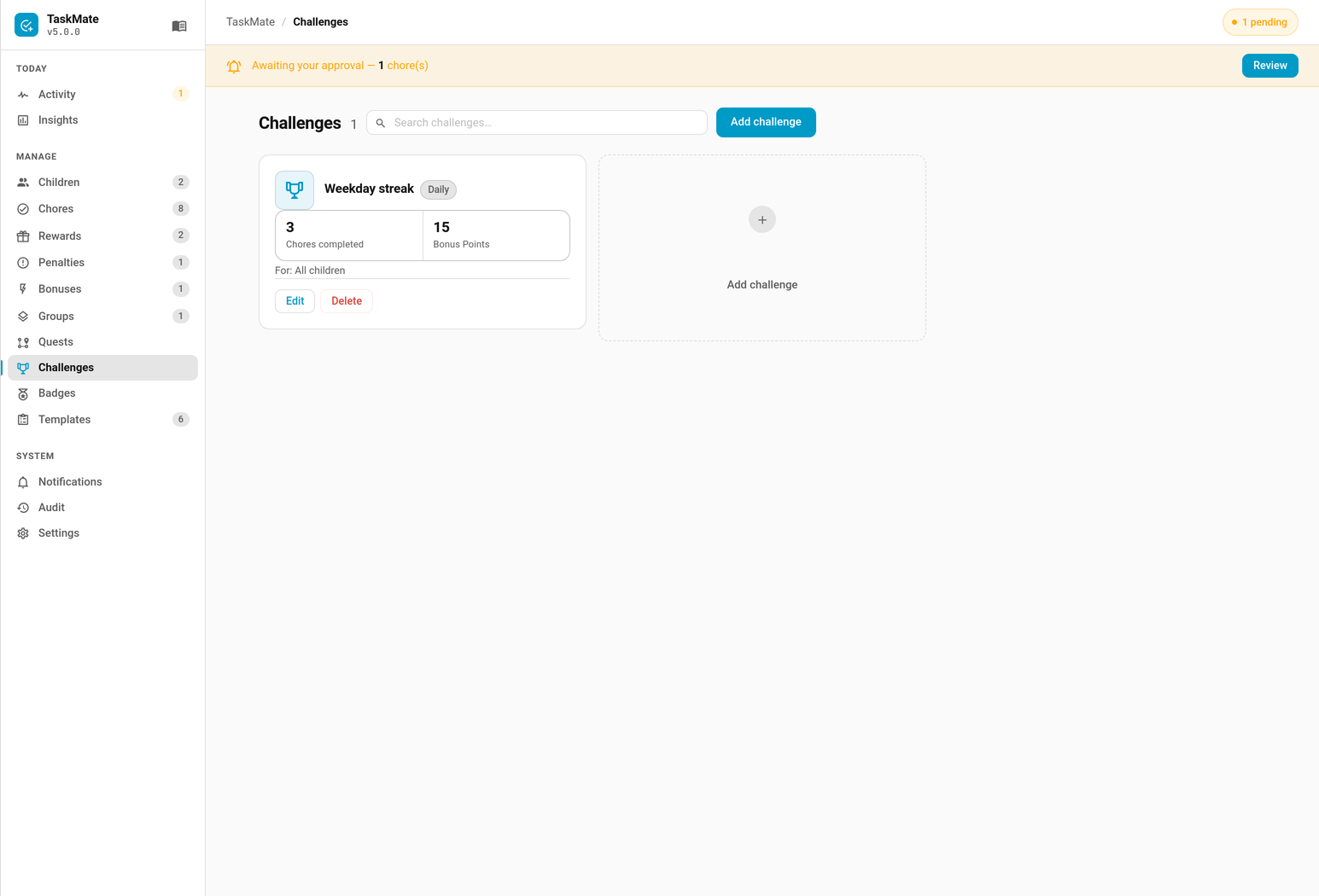The image size is (1319, 896).
Task: Click the Activity pulse icon
Action: (23, 95)
